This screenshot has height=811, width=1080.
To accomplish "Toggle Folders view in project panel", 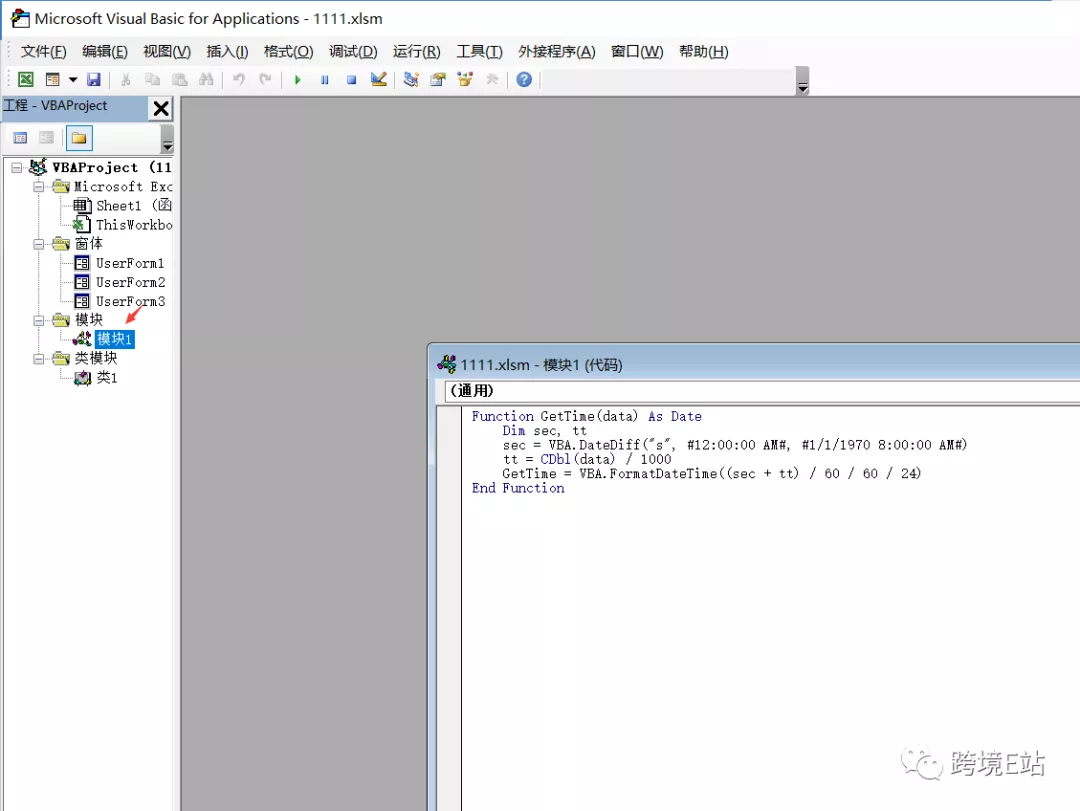I will pyautogui.click(x=79, y=138).
